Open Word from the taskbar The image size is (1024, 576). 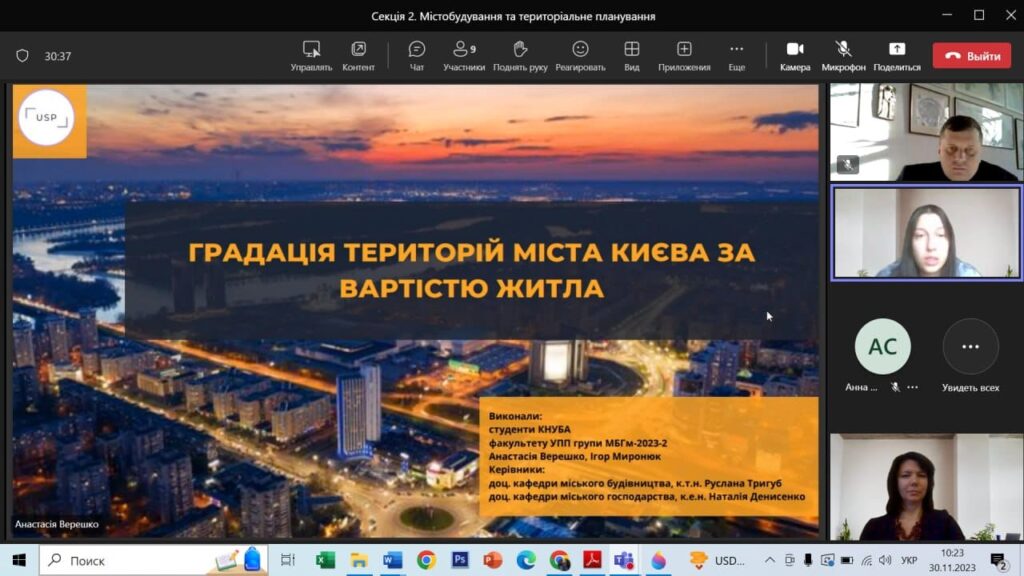[x=392, y=560]
